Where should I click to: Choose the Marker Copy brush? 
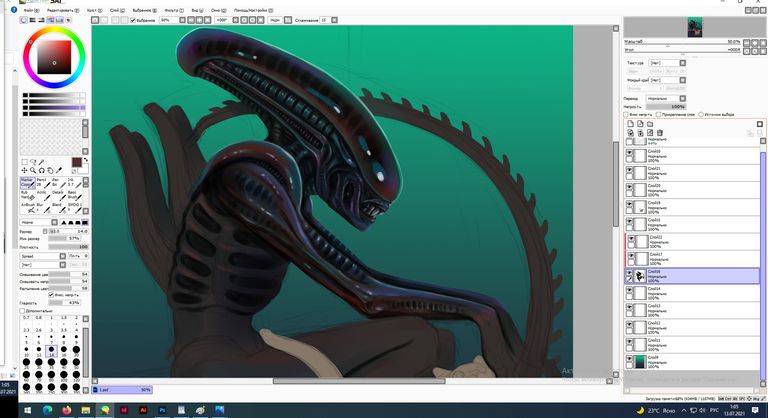coord(27,183)
